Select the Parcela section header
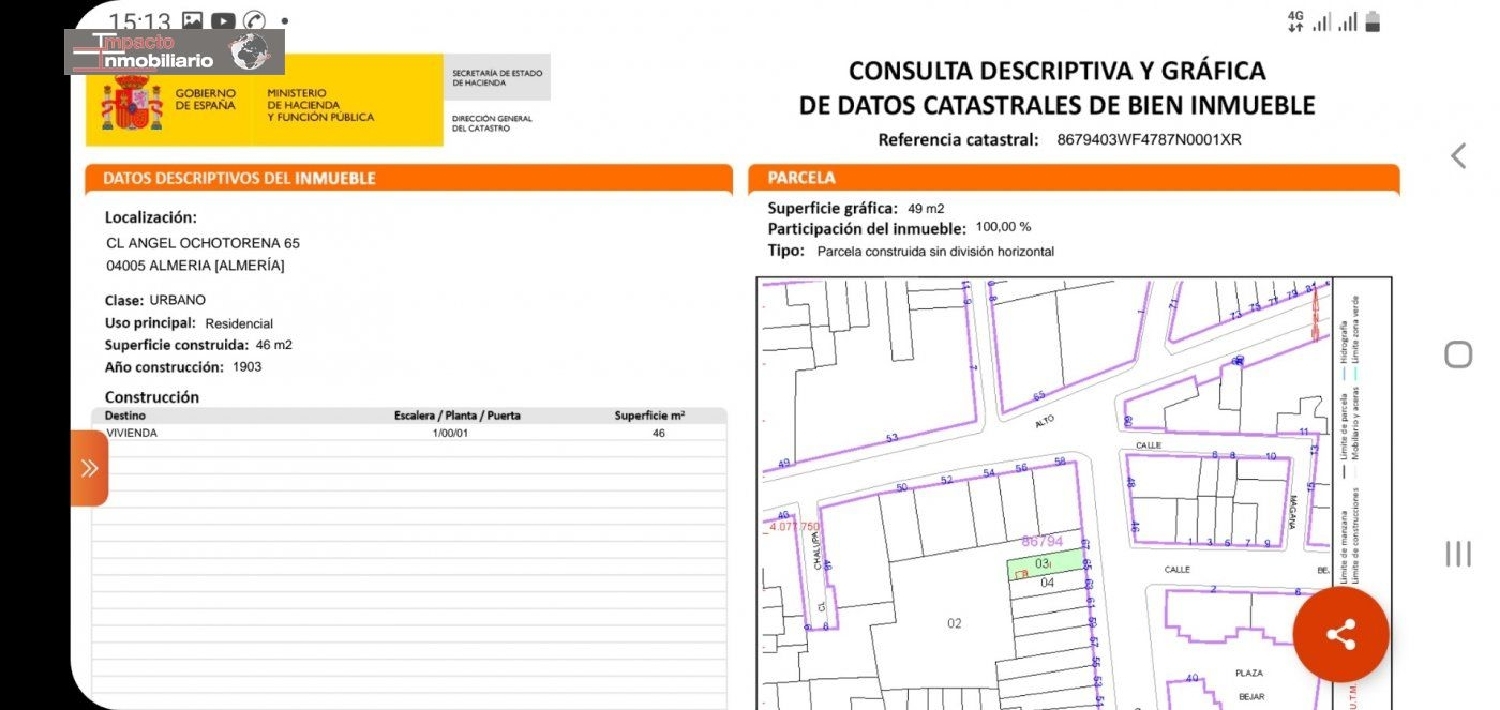 point(1073,178)
